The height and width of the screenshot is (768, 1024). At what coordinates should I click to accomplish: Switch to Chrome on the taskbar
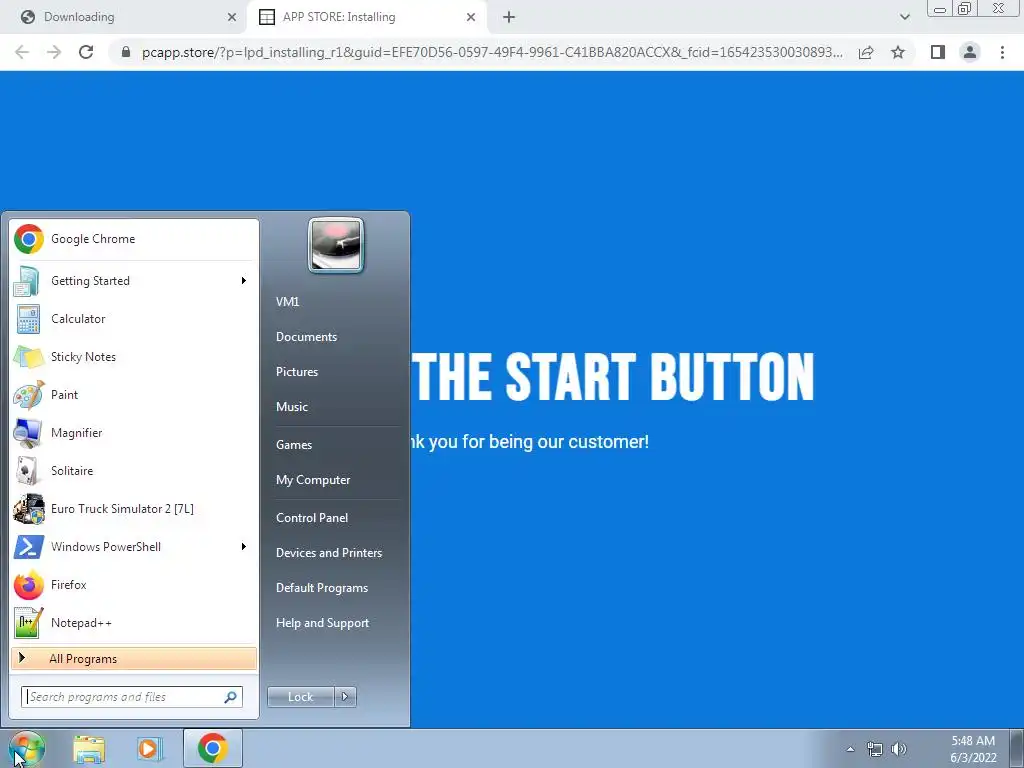tap(213, 748)
